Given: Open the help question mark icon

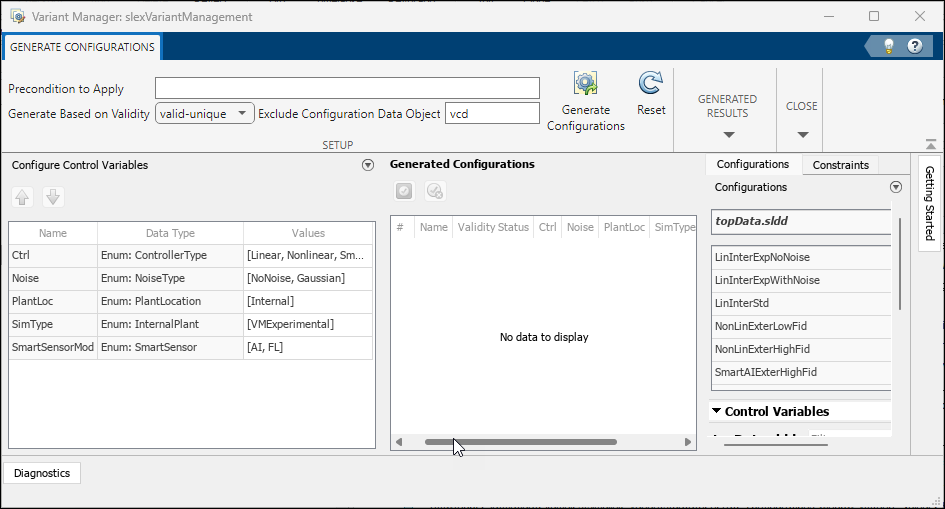Looking at the screenshot, I should [914, 46].
